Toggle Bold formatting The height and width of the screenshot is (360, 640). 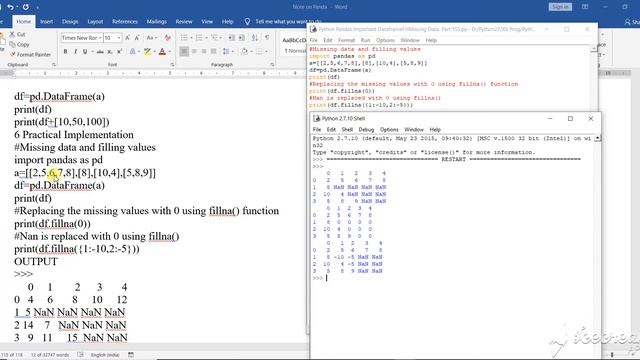pyautogui.click(x=65, y=51)
